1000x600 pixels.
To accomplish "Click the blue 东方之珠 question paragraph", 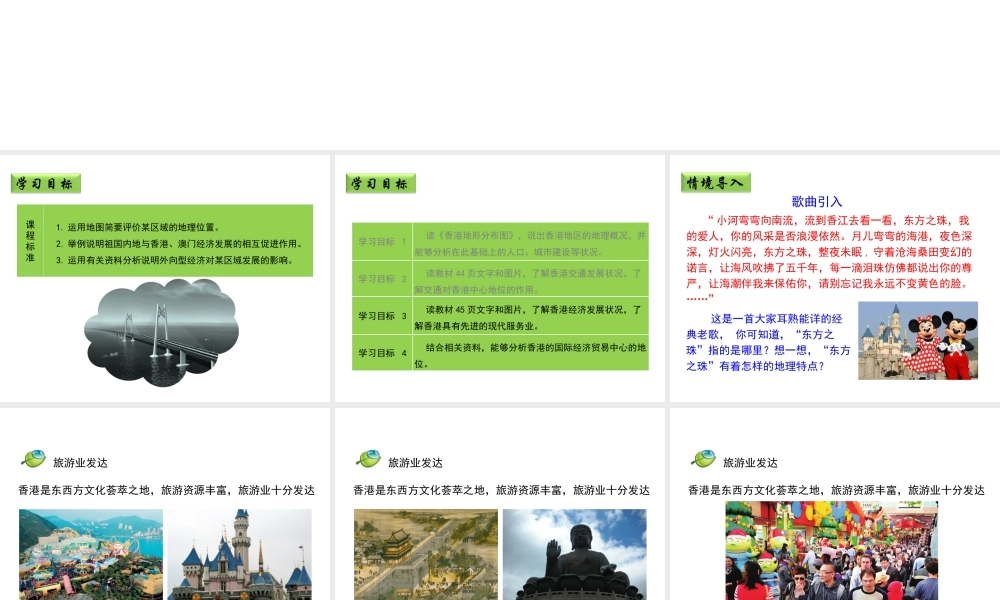I will tap(768, 342).
